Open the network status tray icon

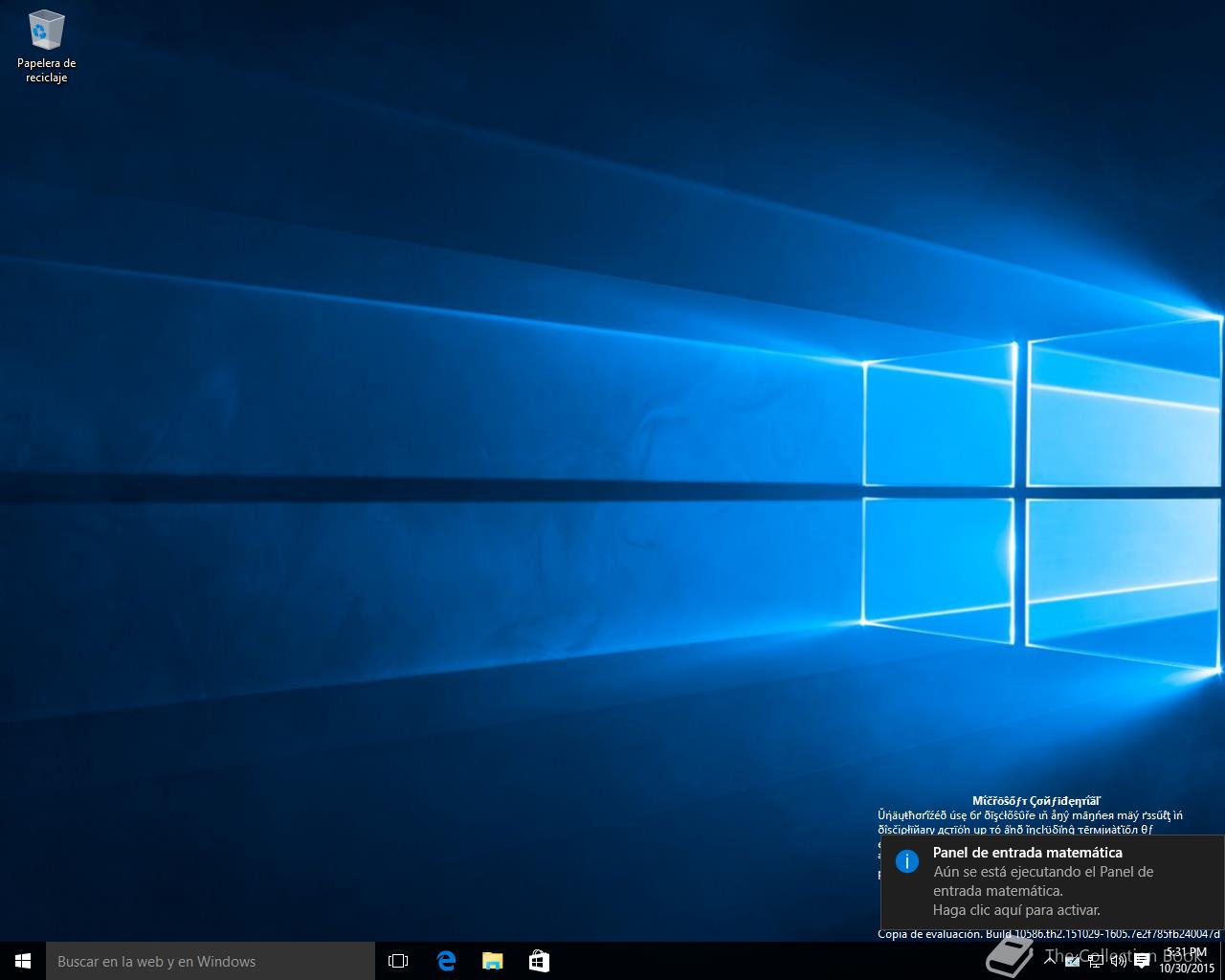pyautogui.click(x=1096, y=961)
